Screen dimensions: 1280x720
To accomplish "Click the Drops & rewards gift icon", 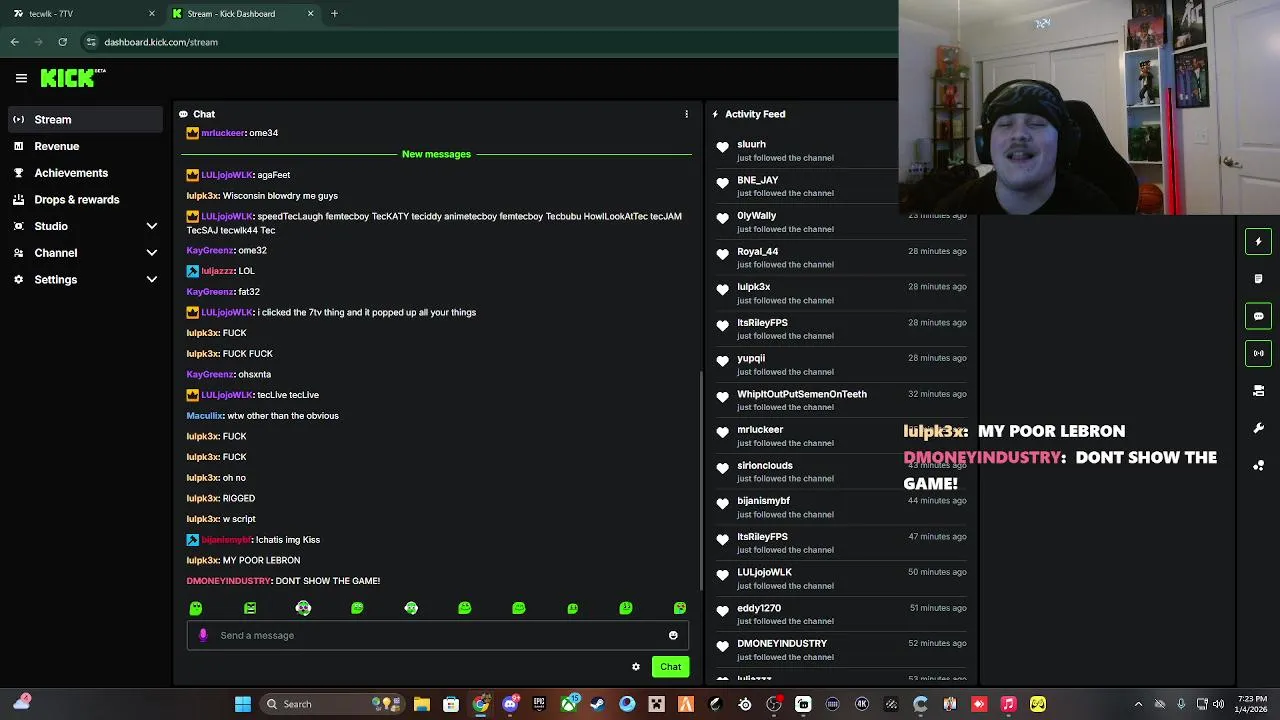I will [18, 199].
